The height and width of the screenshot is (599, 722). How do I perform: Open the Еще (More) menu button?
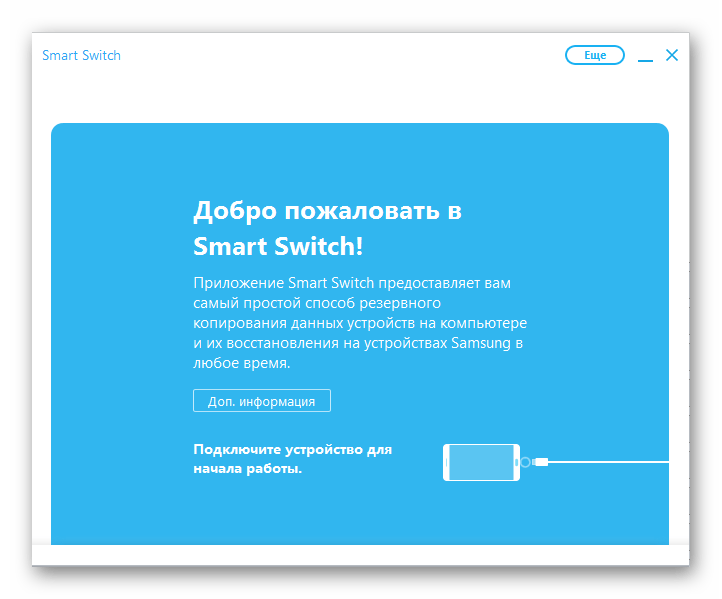594,55
